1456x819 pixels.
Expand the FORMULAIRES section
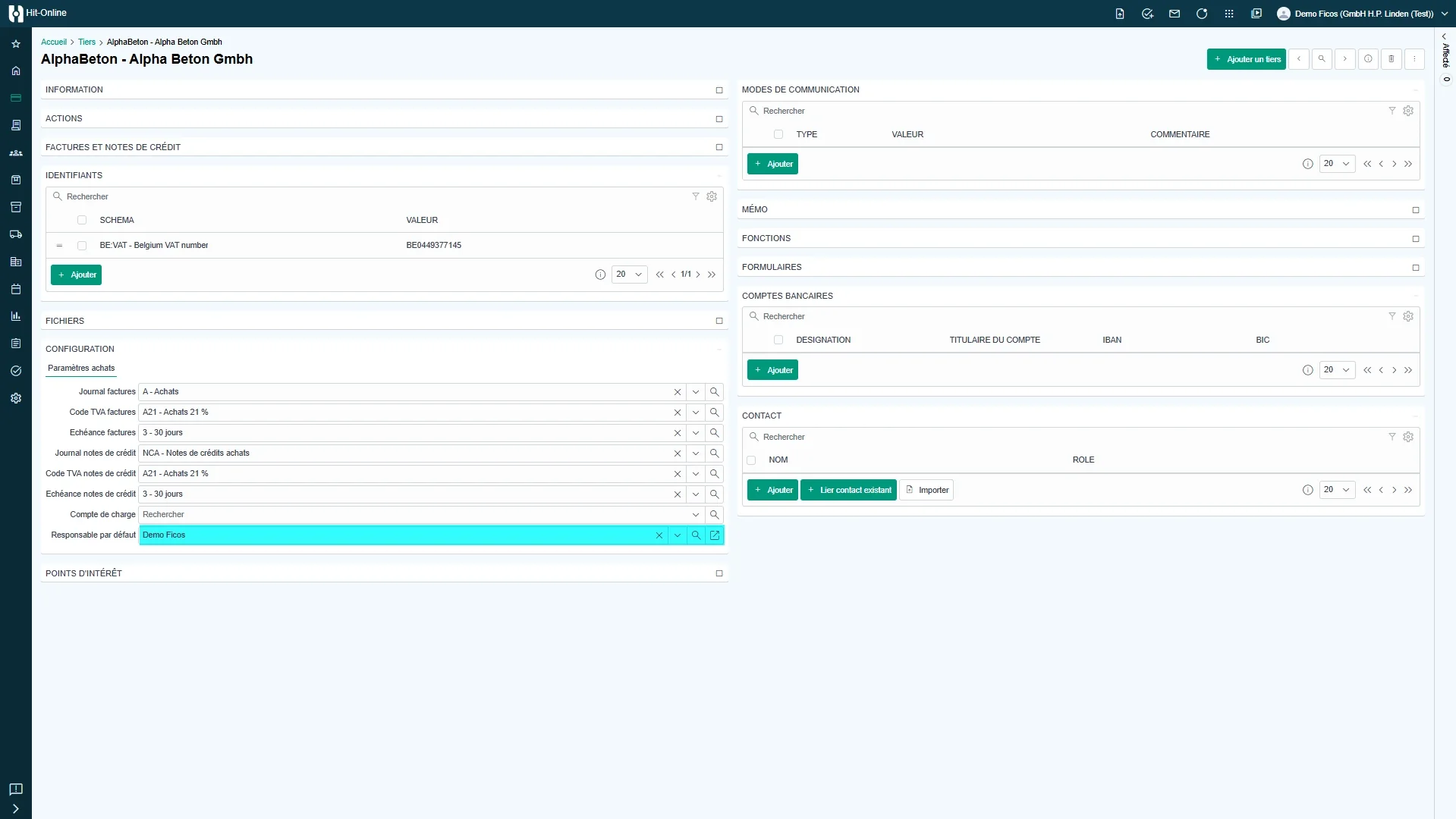[1416, 268]
